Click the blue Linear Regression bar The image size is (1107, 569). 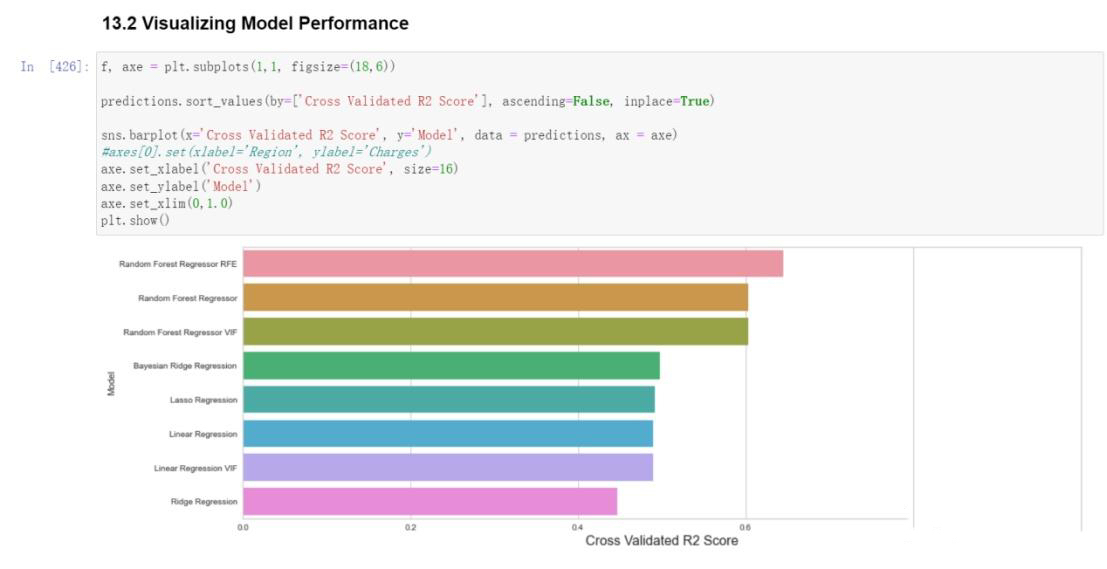[x=448, y=433]
